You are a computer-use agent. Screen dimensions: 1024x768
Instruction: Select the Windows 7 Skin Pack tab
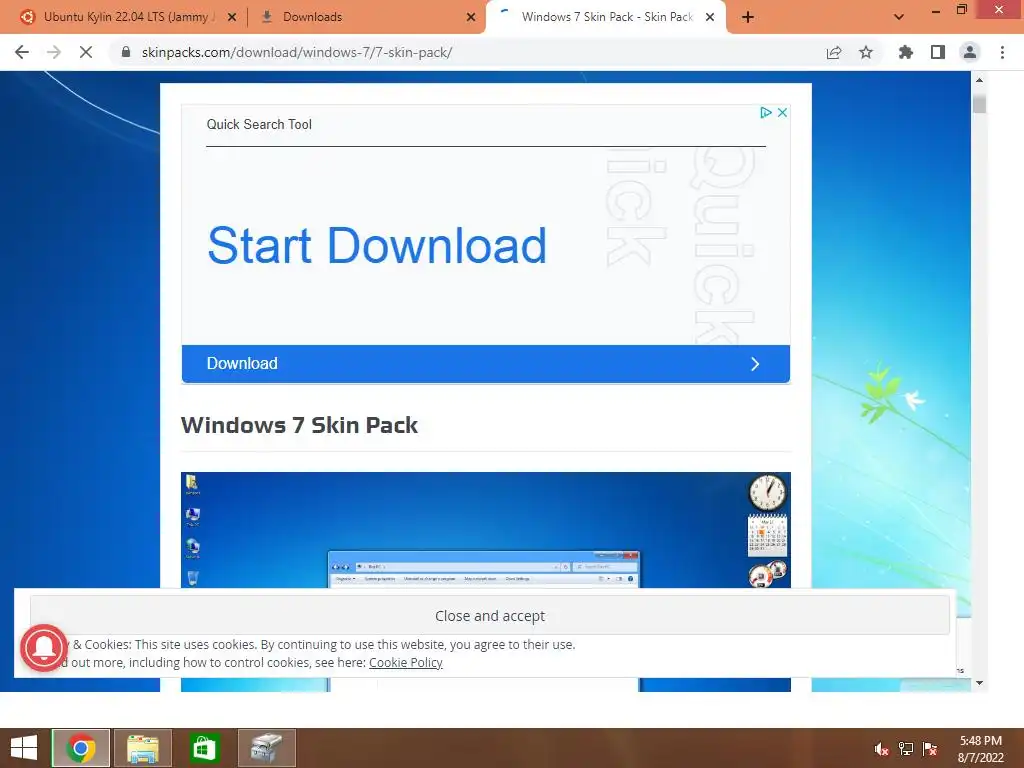coord(606,17)
